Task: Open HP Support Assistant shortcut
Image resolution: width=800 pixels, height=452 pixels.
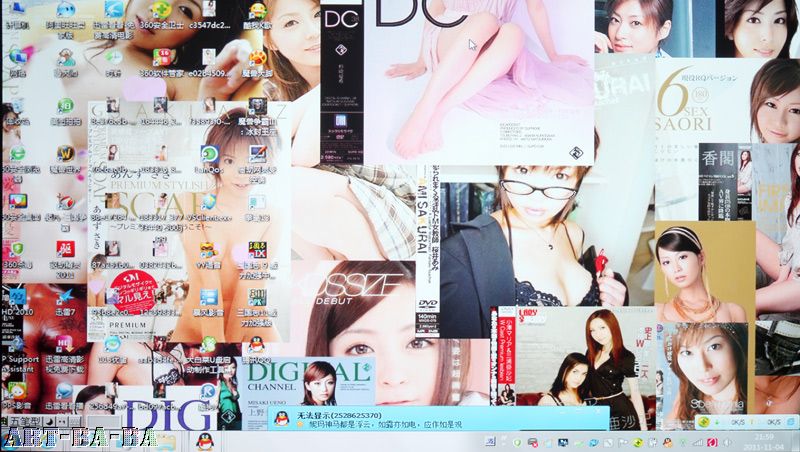Action: (18, 353)
